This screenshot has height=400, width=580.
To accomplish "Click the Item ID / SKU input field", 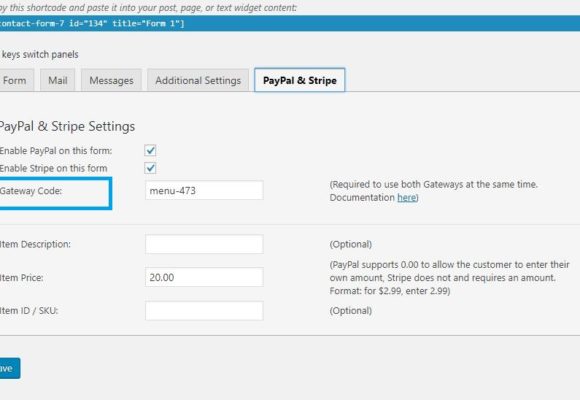I will [204, 310].
